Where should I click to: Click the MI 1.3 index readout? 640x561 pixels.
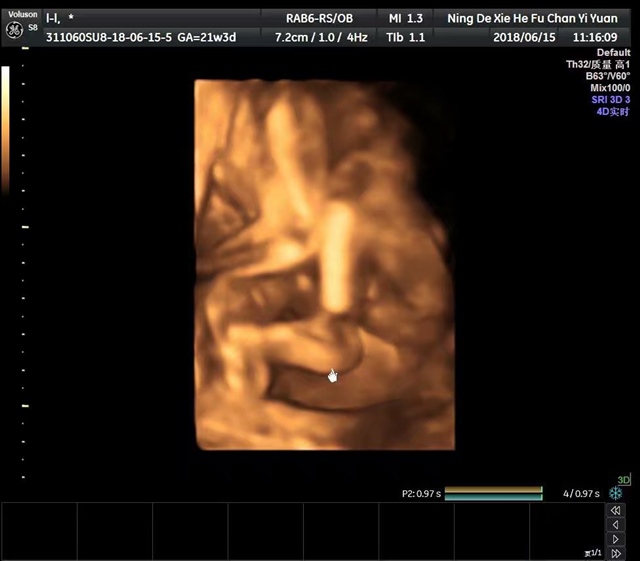point(405,18)
